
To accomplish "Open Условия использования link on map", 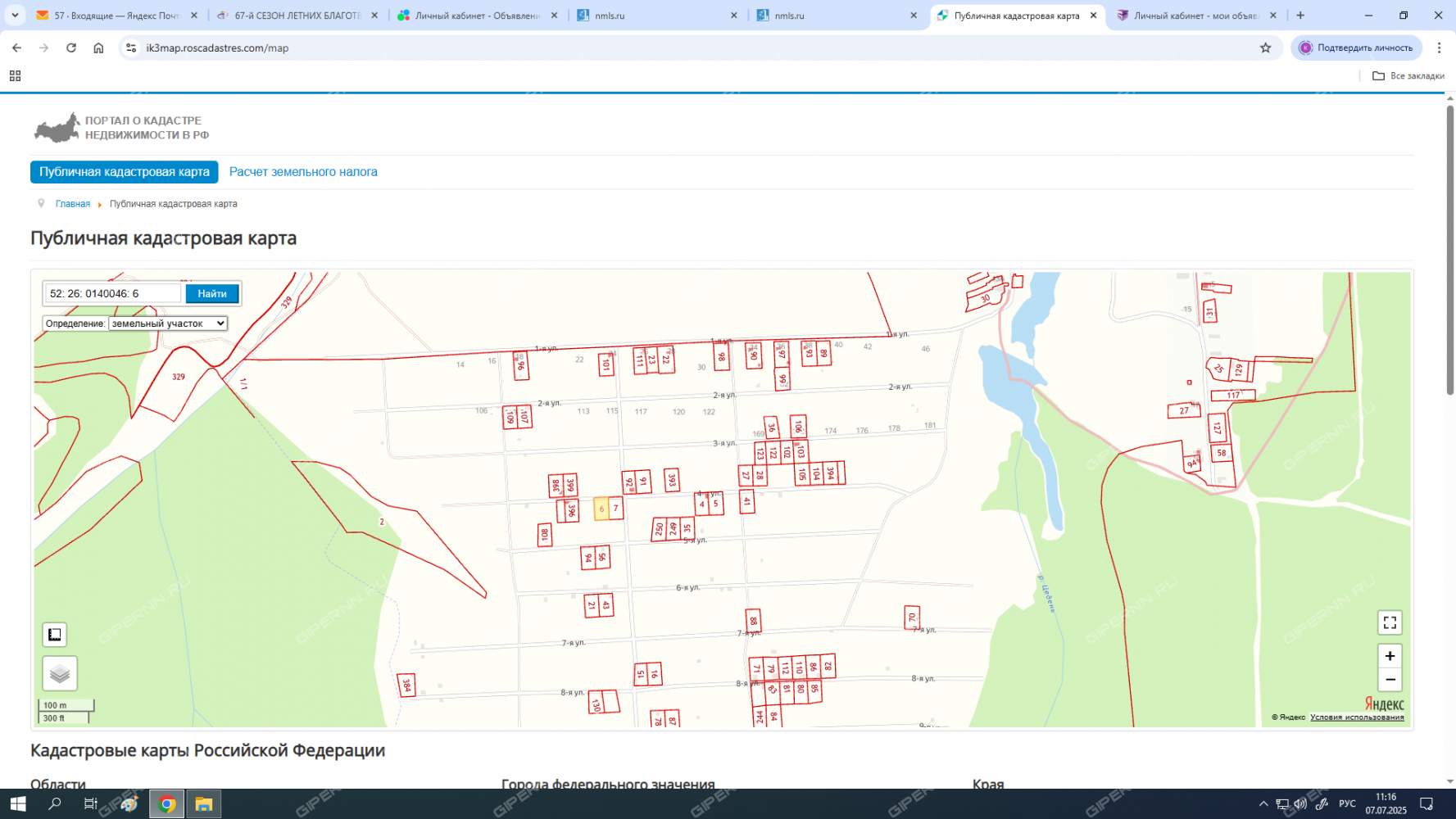I will coord(1357,717).
